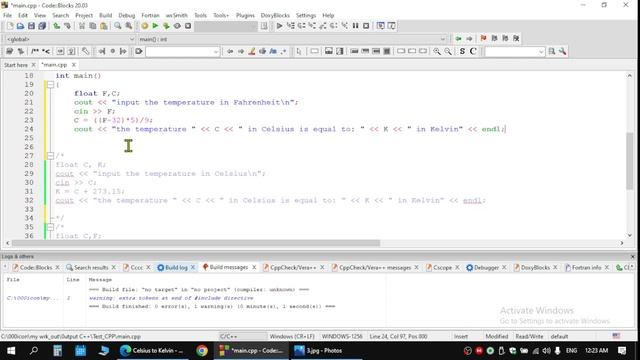640x360 pixels.
Task: Close the Logs & others panel
Action: click(633, 256)
